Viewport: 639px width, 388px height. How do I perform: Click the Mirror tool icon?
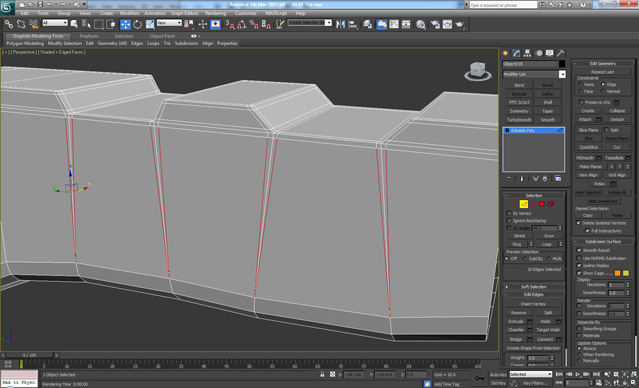click(x=340, y=24)
